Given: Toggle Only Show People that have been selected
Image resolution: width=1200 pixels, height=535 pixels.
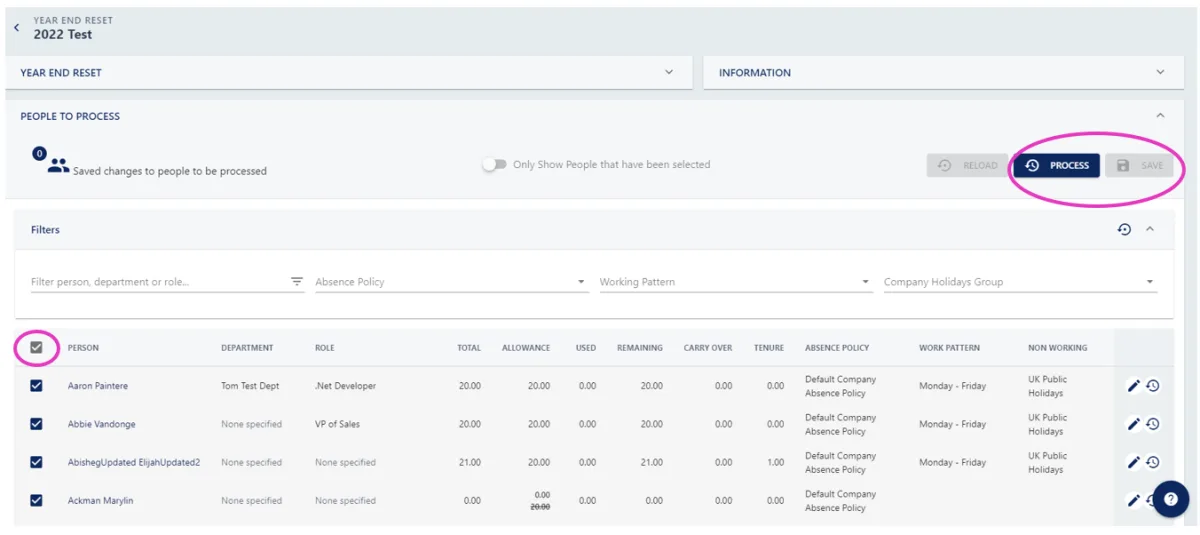Looking at the screenshot, I should click(x=494, y=165).
